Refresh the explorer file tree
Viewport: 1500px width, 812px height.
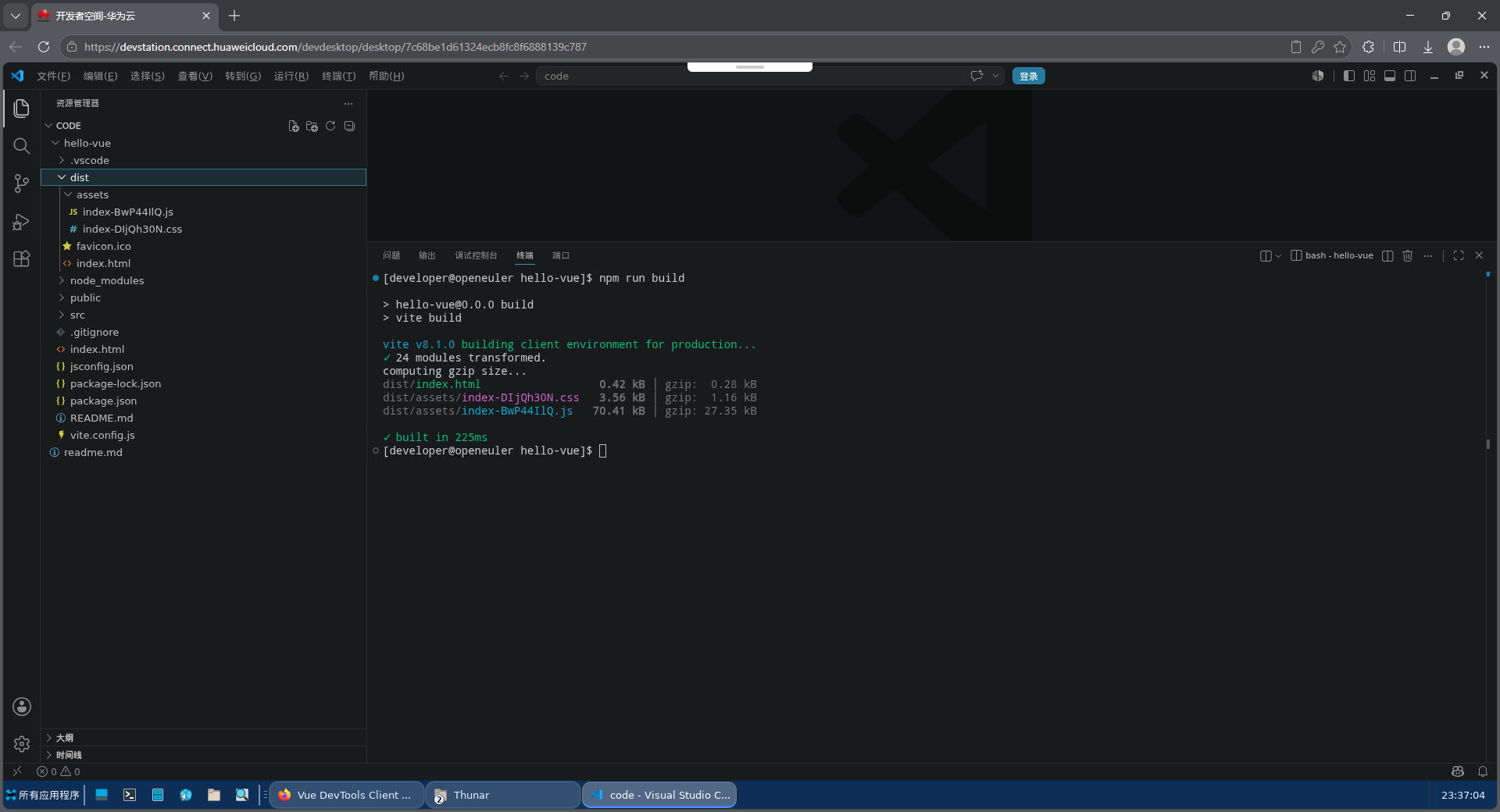(330, 126)
